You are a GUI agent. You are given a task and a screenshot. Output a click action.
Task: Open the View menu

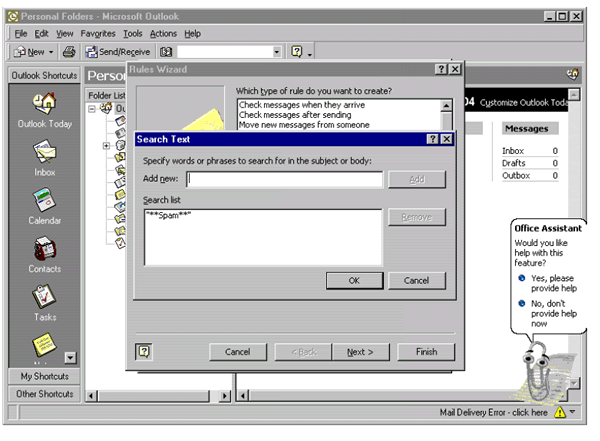point(65,34)
